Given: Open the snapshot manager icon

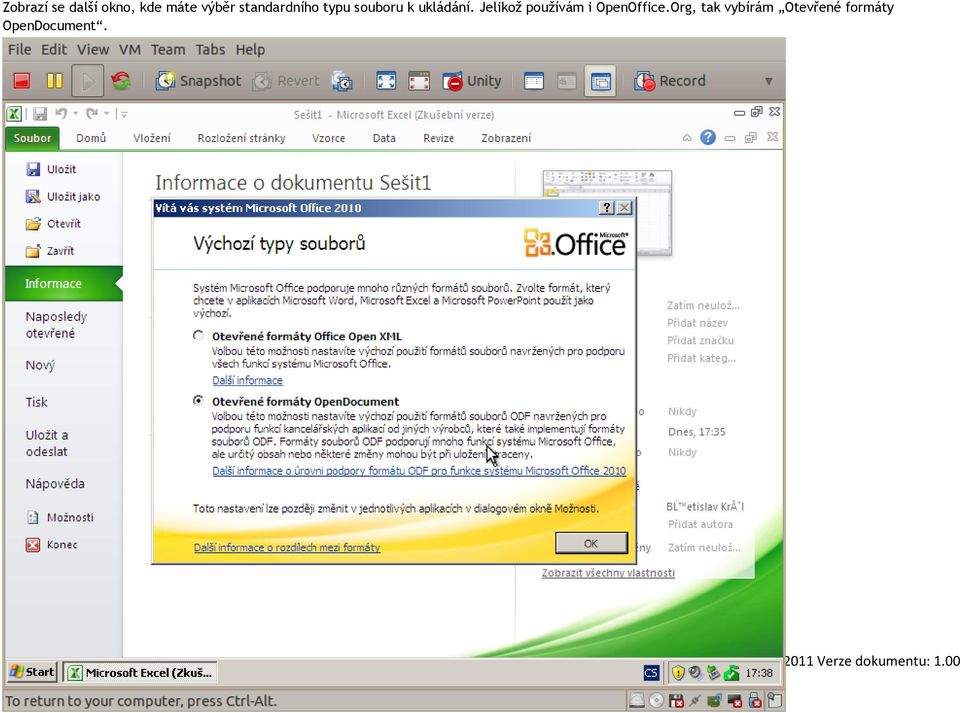Looking at the screenshot, I should [342, 81].
